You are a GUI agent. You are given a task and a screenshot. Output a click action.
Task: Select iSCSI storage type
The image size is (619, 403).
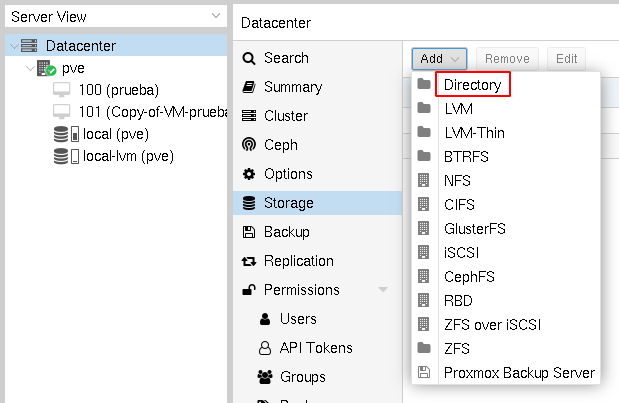506,253
